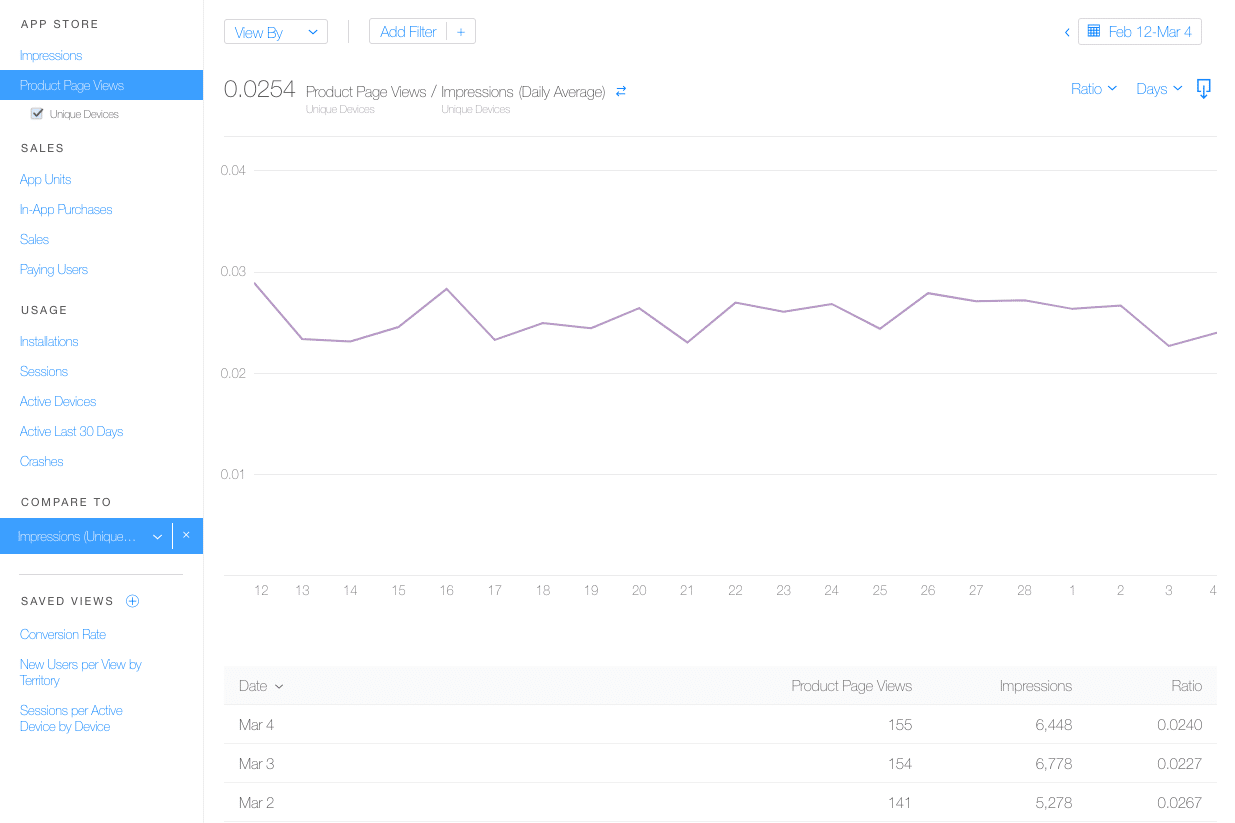Click the left chevron to view previous date range
Screen dimensions: 1235x823
[1066, 31]
